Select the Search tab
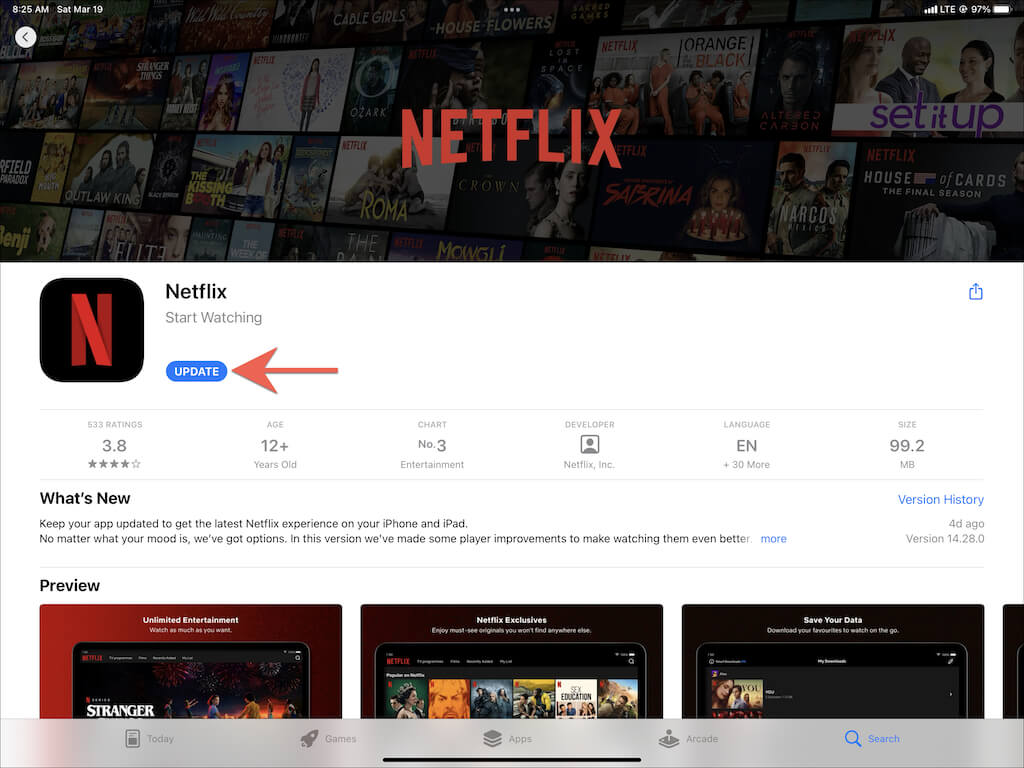Viewport: 1024px width, 768px height. (872, 739)
